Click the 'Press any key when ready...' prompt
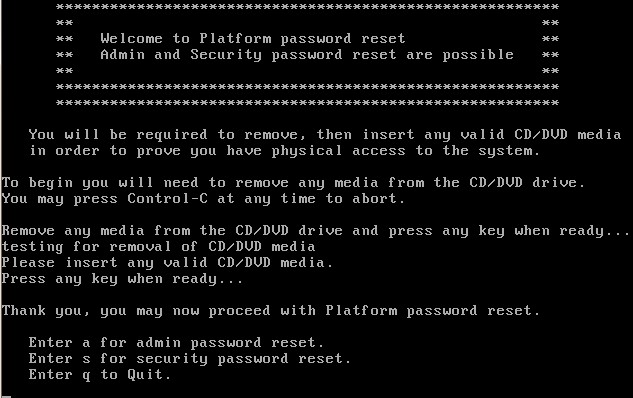Viewport: 633px width, 398px height. coord(122,279)
